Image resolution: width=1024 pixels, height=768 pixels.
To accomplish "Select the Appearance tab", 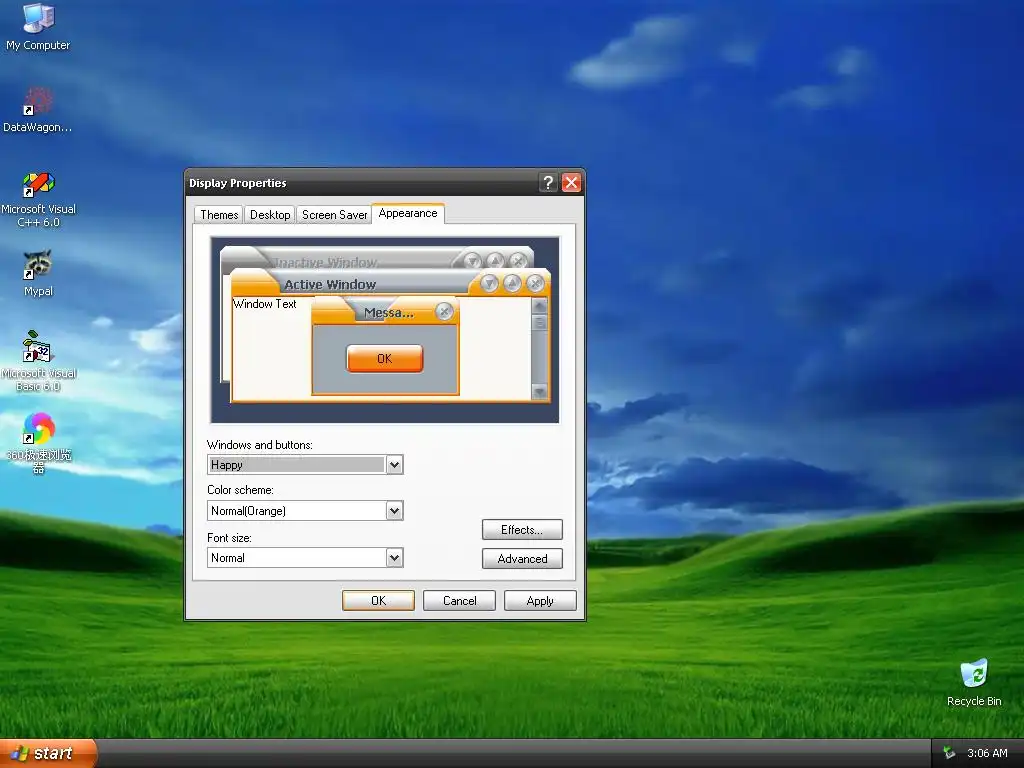I will 408,214.
